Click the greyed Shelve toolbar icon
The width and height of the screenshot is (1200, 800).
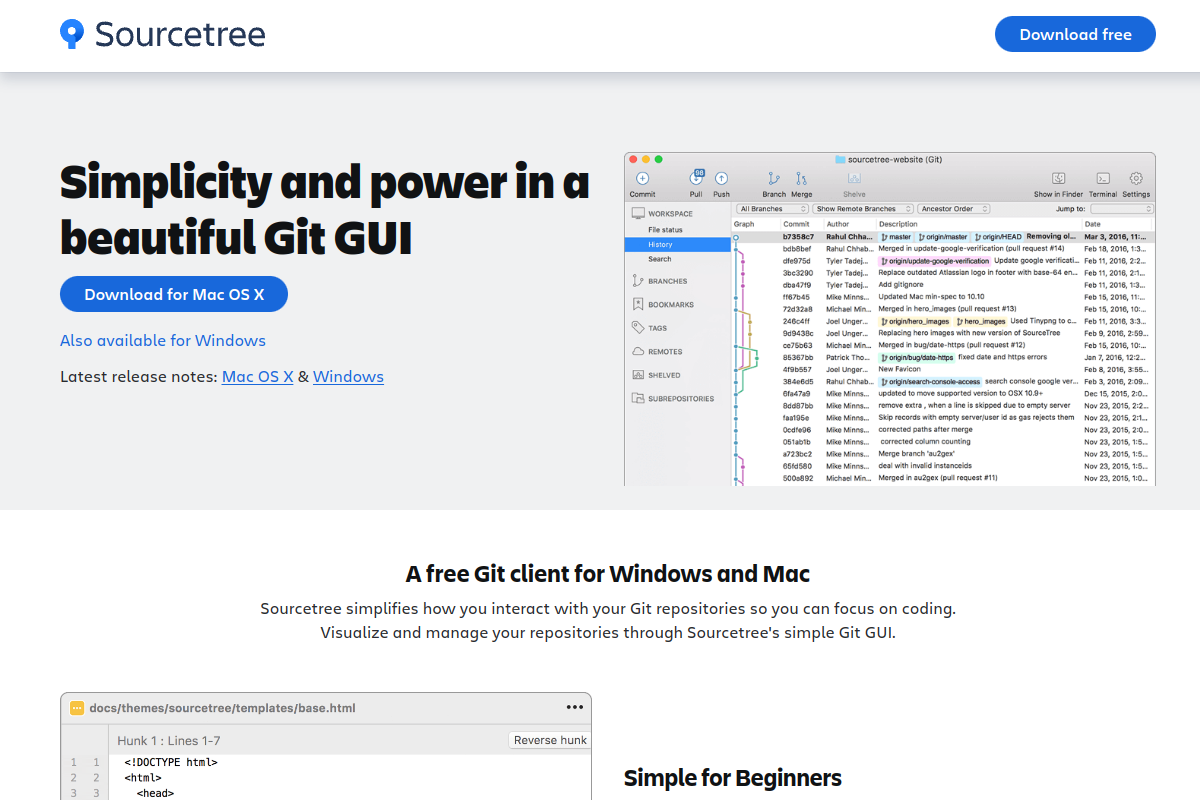(x=854, y=179)
